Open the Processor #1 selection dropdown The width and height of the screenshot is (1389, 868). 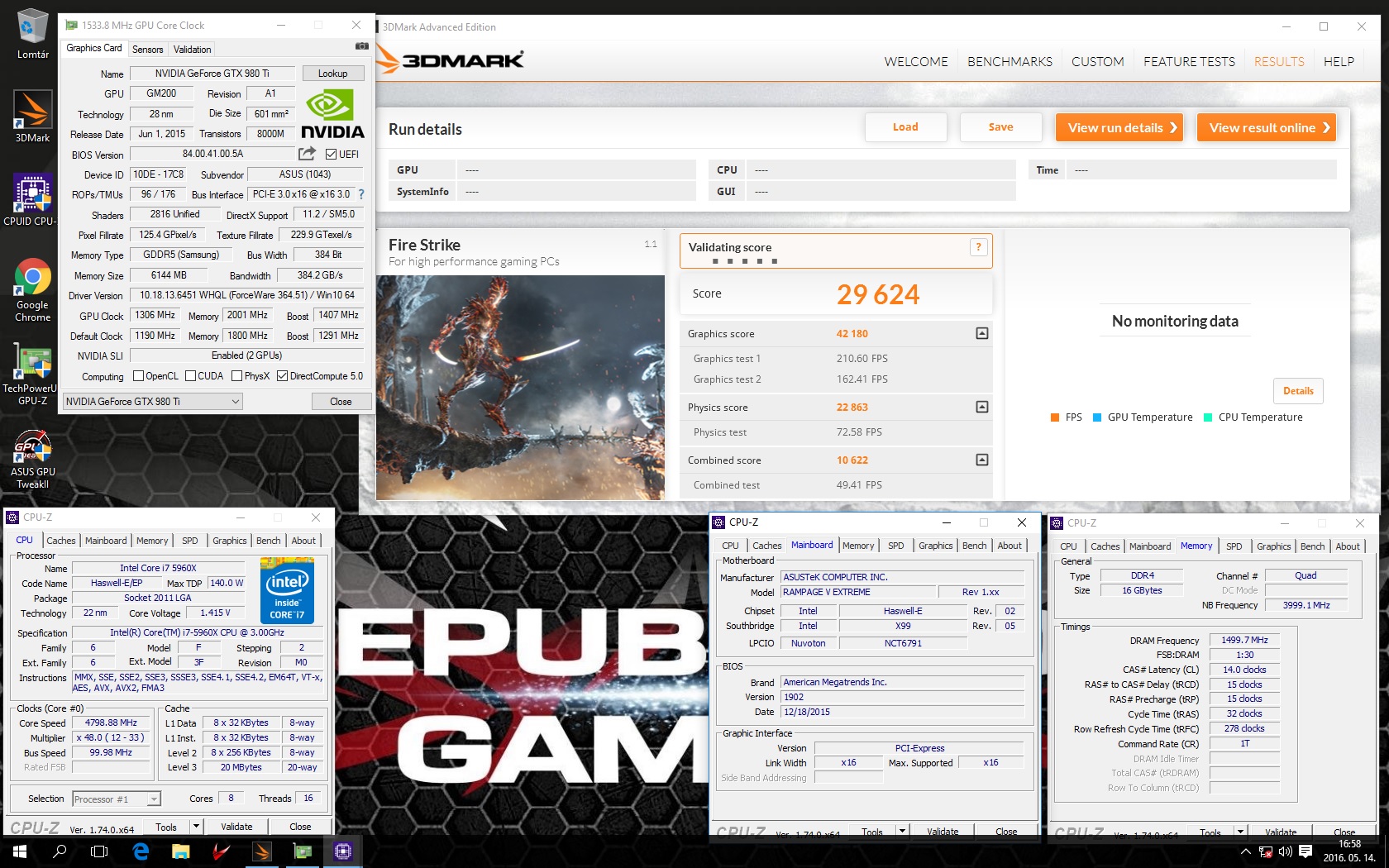pyautogui.click(x=117, y=799)
